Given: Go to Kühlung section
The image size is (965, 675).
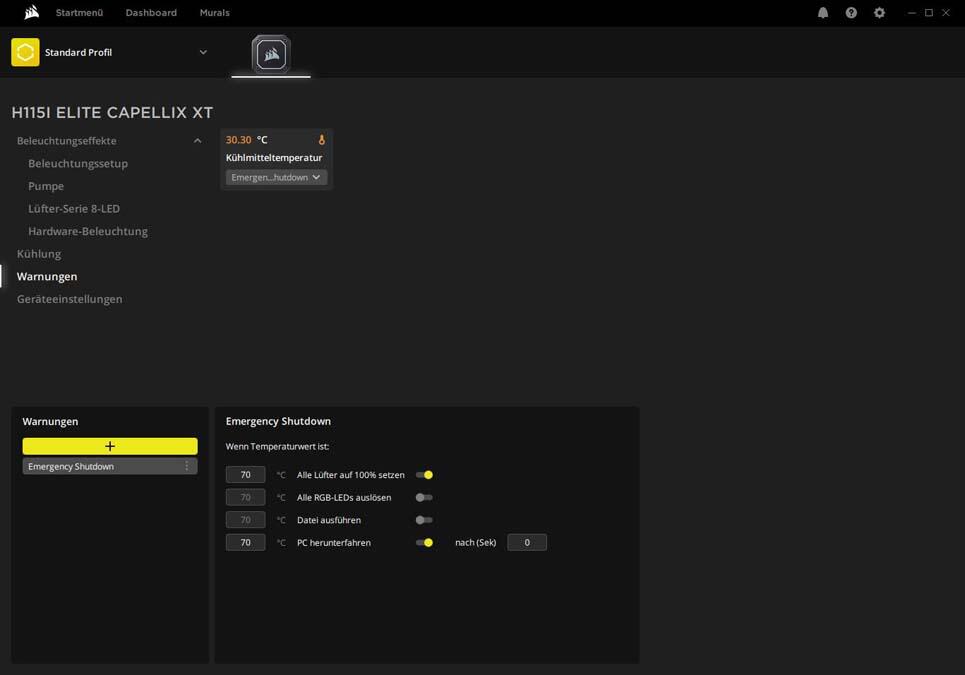Looking at the screenshot, I should tap(39, 254).
